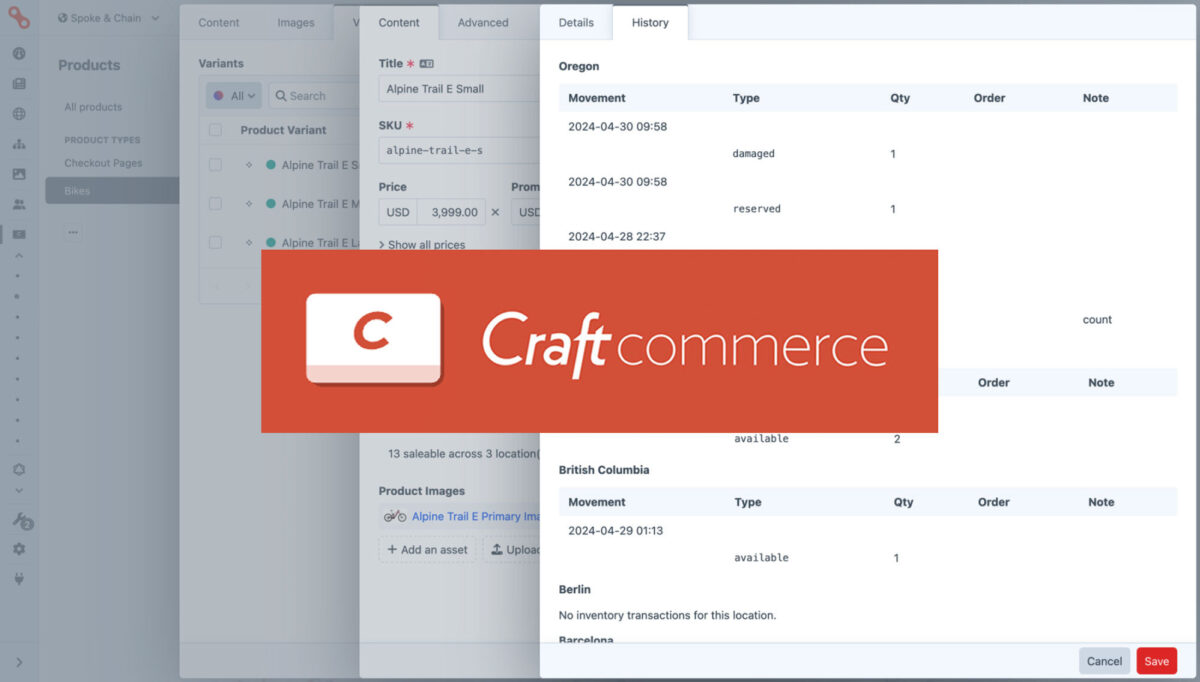Open the USD currency selector for Price
Screen dimensions: 1200x682
click(x=398, y=212)
